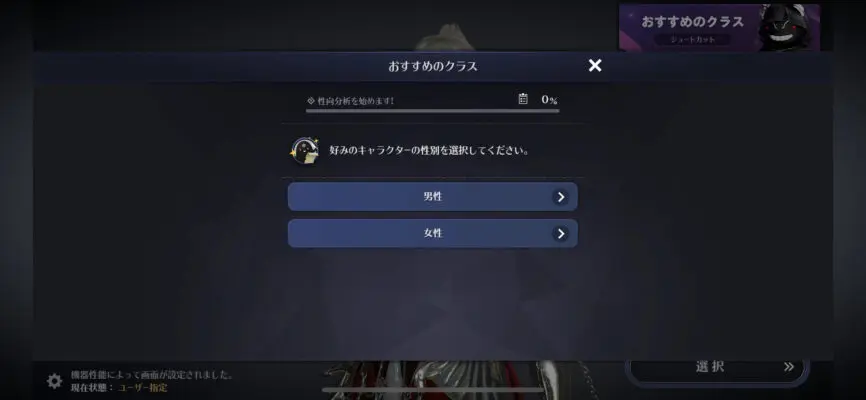The width and height of the screenshot is (866, 400).
Task: Close the おすすめのクラス dialog with X
Action: tap(595, 66)
